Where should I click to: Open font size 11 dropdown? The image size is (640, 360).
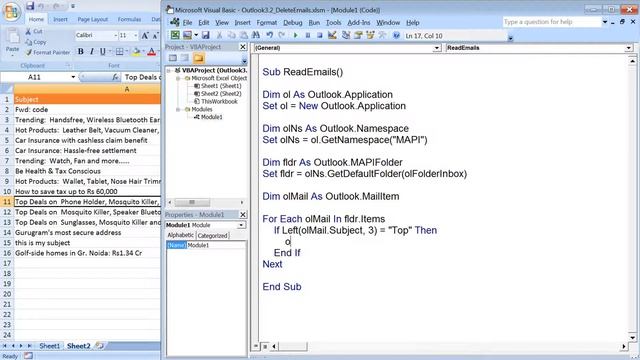[x=136, y=36]
